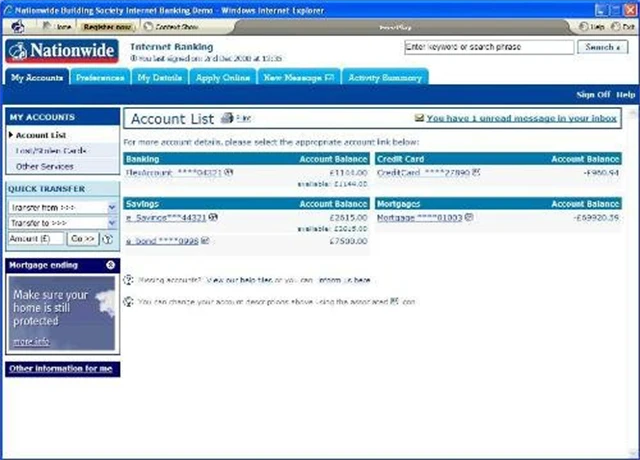Click the -£69920.39 mortgage balance
Viewport: 640px width, 460px height.
[x=596, y=218]
